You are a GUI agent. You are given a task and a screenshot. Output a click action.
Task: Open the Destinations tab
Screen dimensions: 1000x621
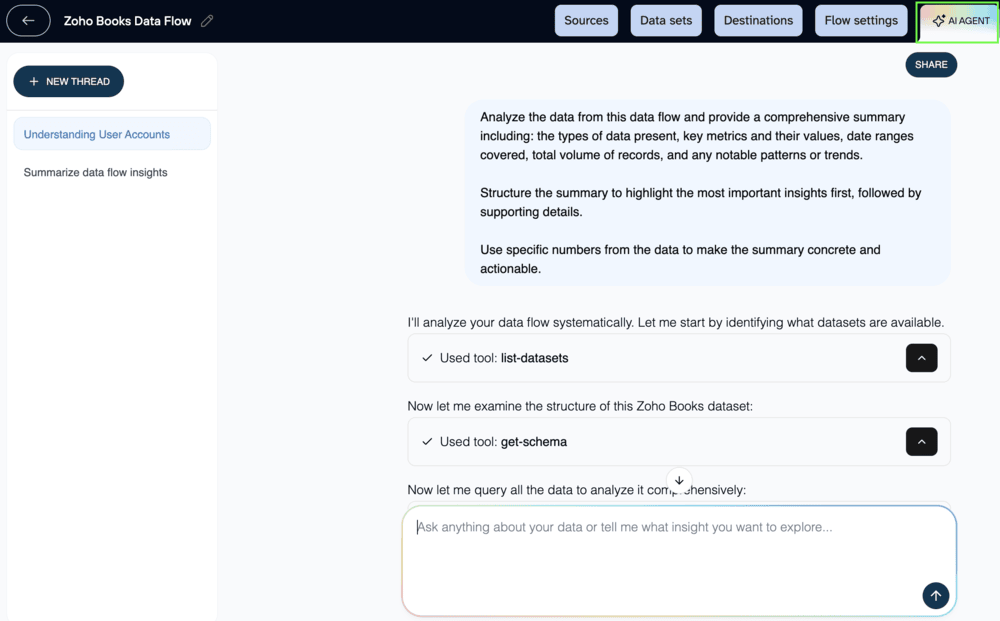758,20
